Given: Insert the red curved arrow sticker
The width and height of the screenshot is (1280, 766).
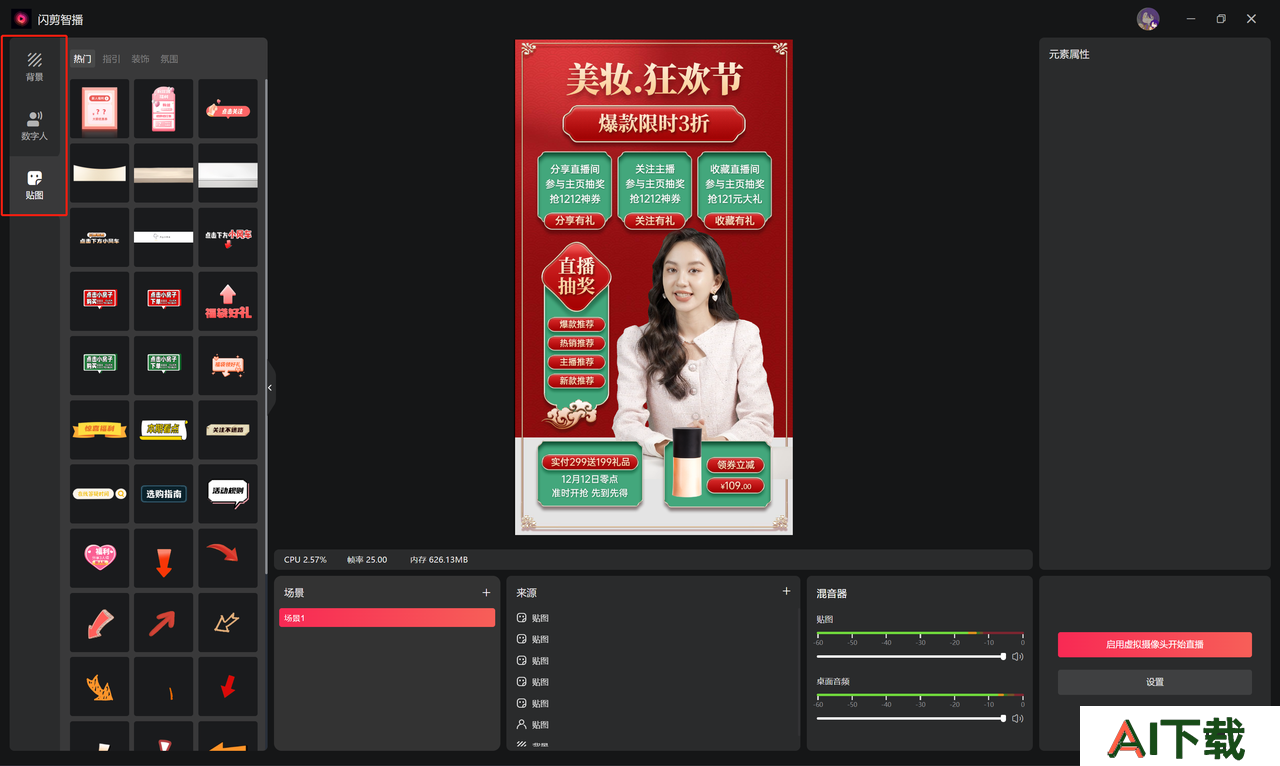Looking at the screenshot, I should tap(228, 558).
